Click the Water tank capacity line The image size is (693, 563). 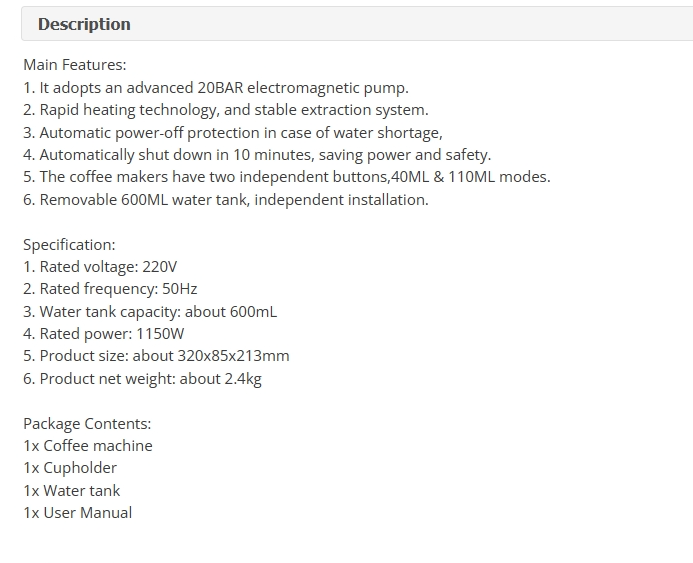[x=150, y=312]
